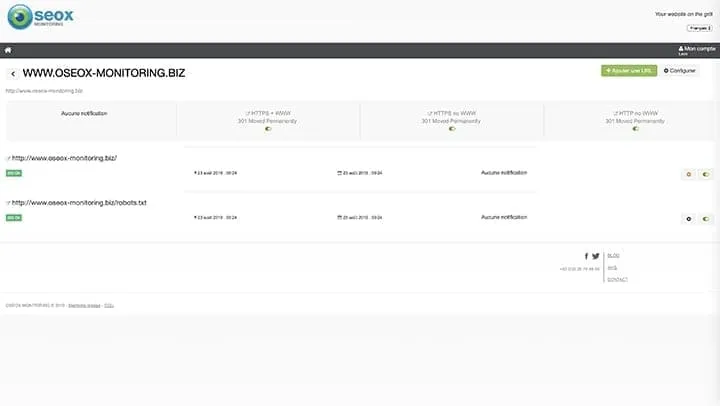Click Aucune notification in the summary box
The height and width of the screenshot is (406, 720).
tap(84, 113)
